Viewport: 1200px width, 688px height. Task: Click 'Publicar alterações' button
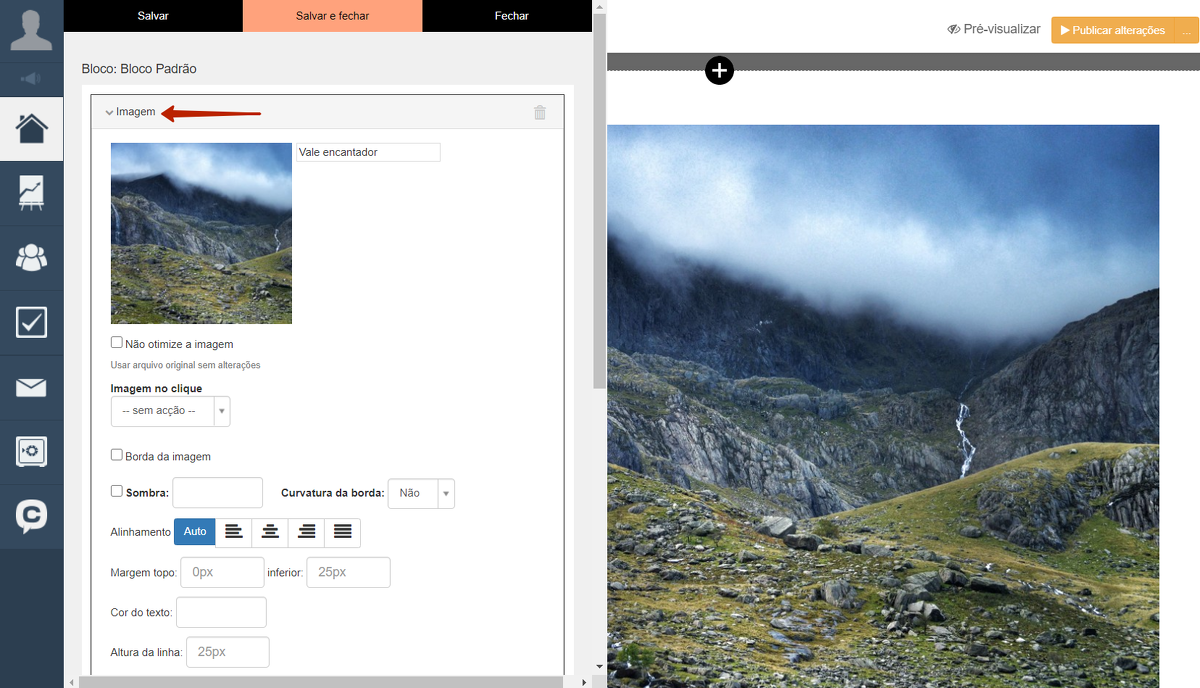tap(1112, 30)
